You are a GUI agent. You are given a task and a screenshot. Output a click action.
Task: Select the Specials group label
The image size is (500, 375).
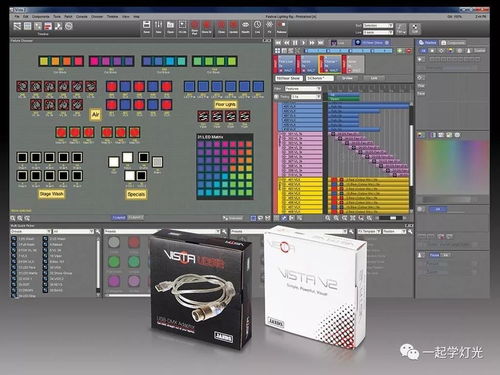click(x=136, y=194)
